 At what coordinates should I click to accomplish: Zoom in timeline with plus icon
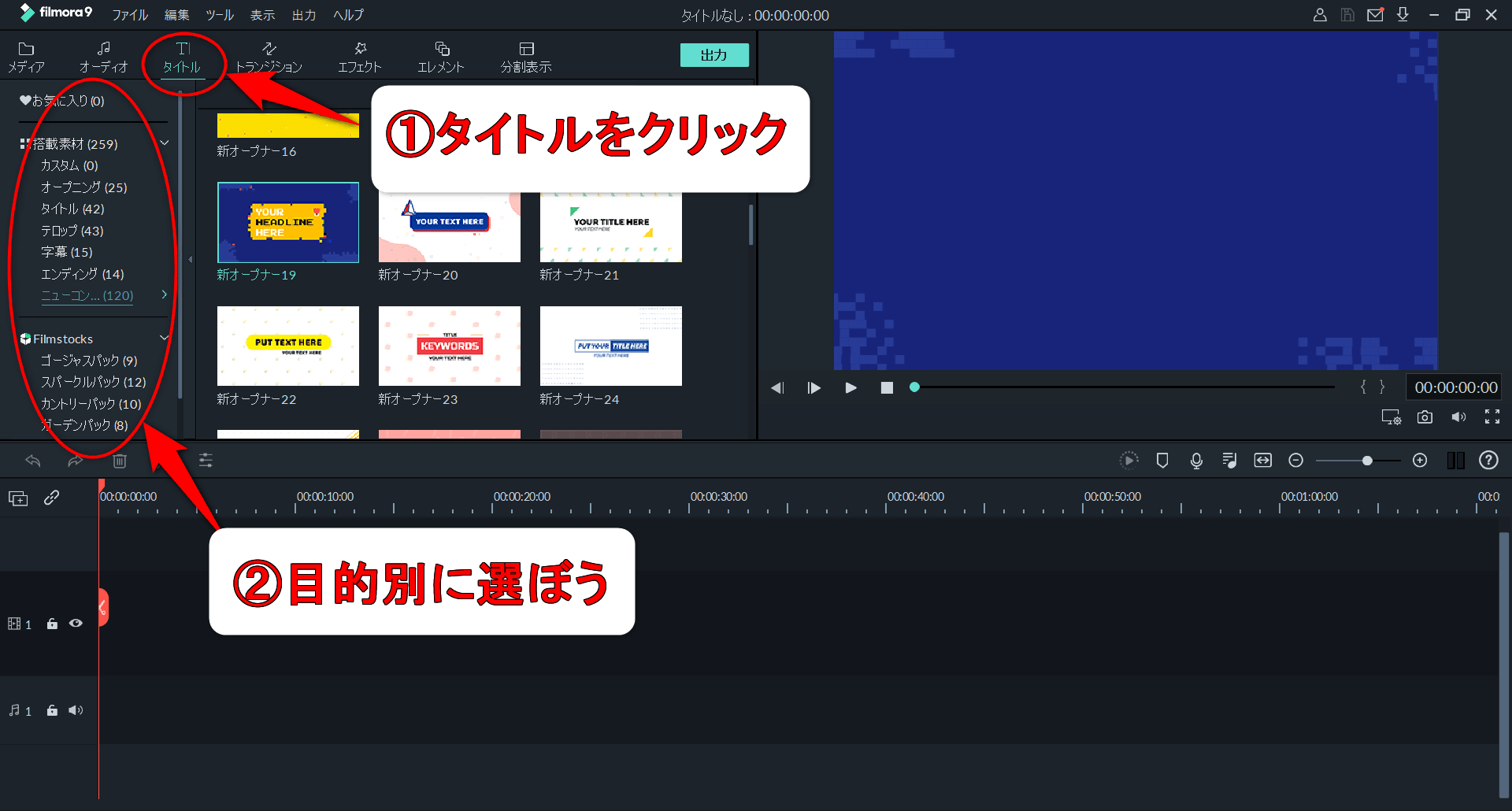[1420, 461]
